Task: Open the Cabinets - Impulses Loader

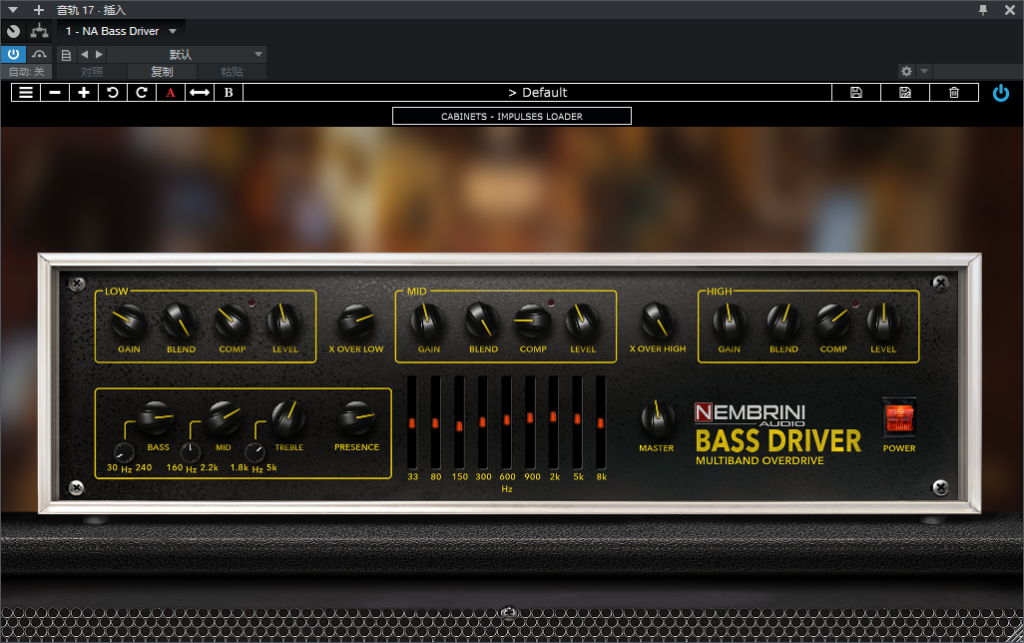Action: [512, 116]
